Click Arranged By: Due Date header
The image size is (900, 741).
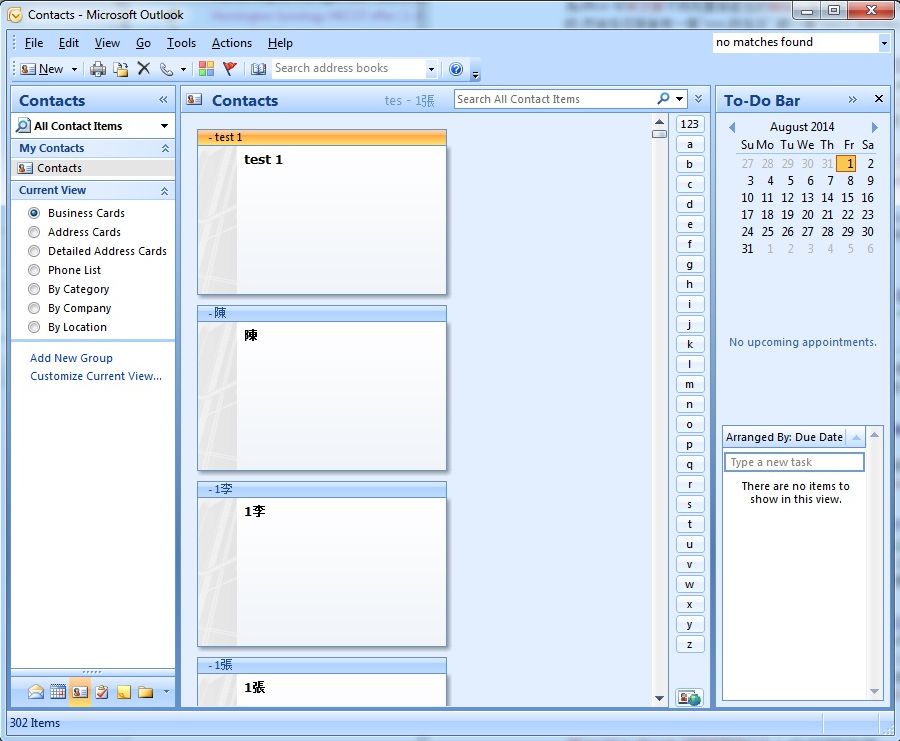pyautogui.click(x=784, y=437)
